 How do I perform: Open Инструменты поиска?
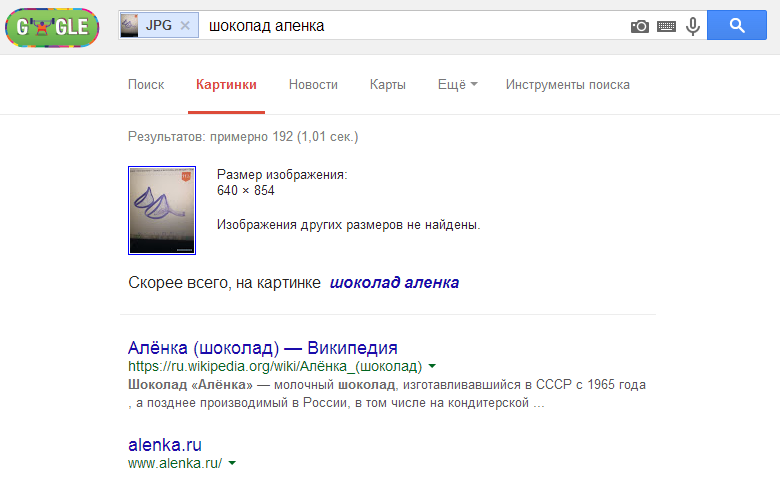(568, 85)
